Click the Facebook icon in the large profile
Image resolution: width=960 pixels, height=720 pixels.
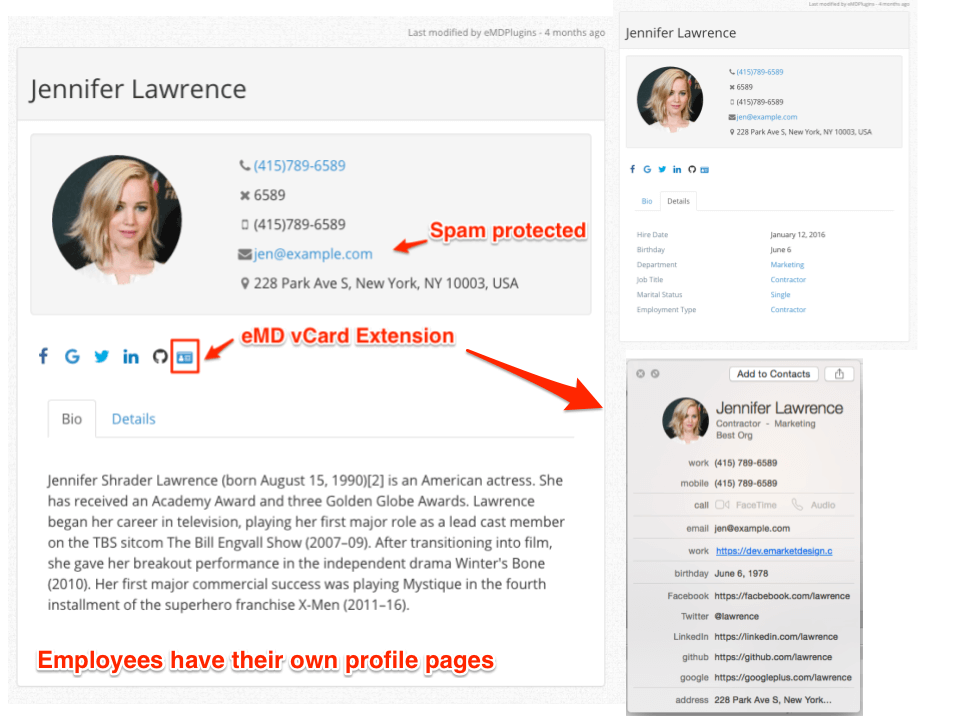click(43, 356)
